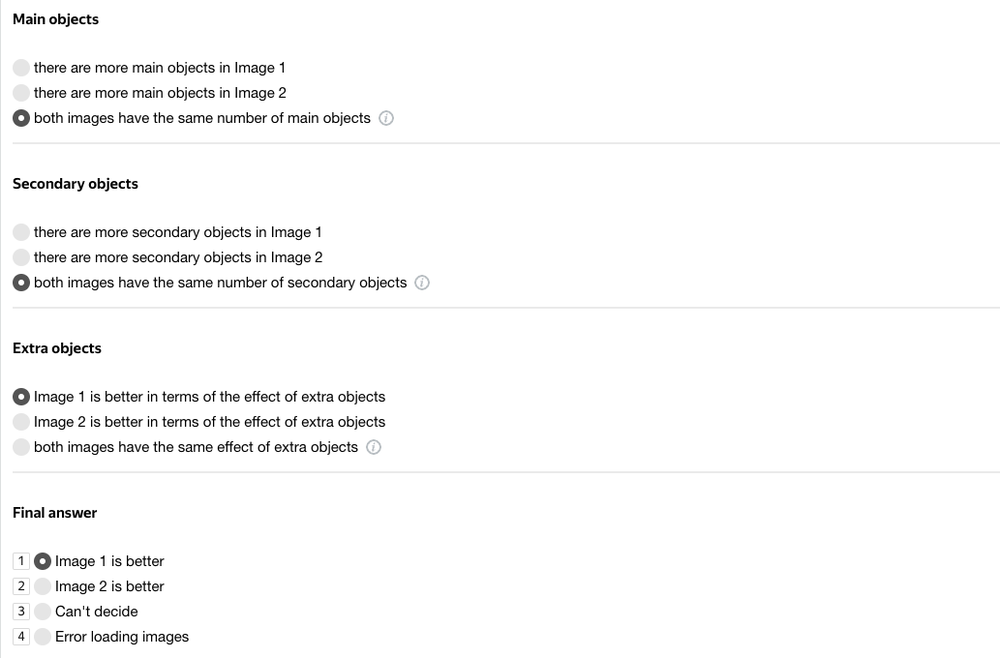Mark 'Image 2 is better' final answer
The height and width of the screenshot is (658, 1000).
point(43,586)
